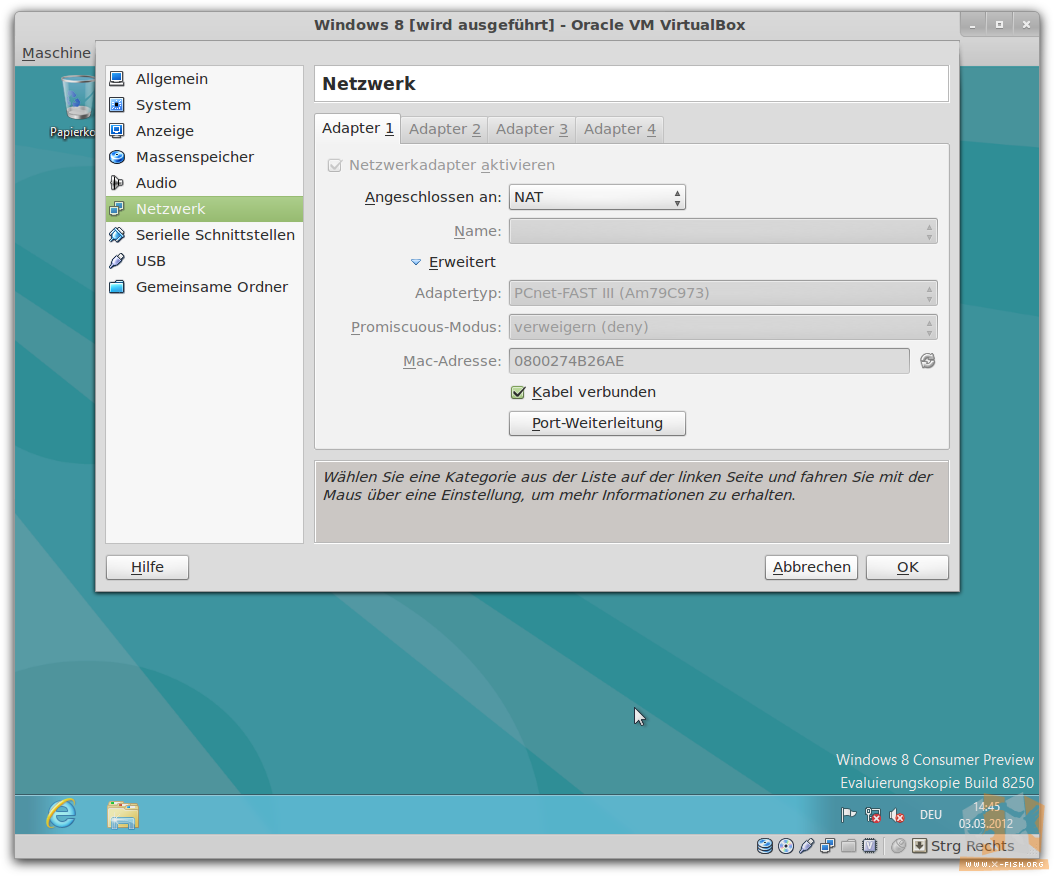Switch to the Adapter 2 tab
Viewport: 1054px width, 876px height.
pos(444,129)
